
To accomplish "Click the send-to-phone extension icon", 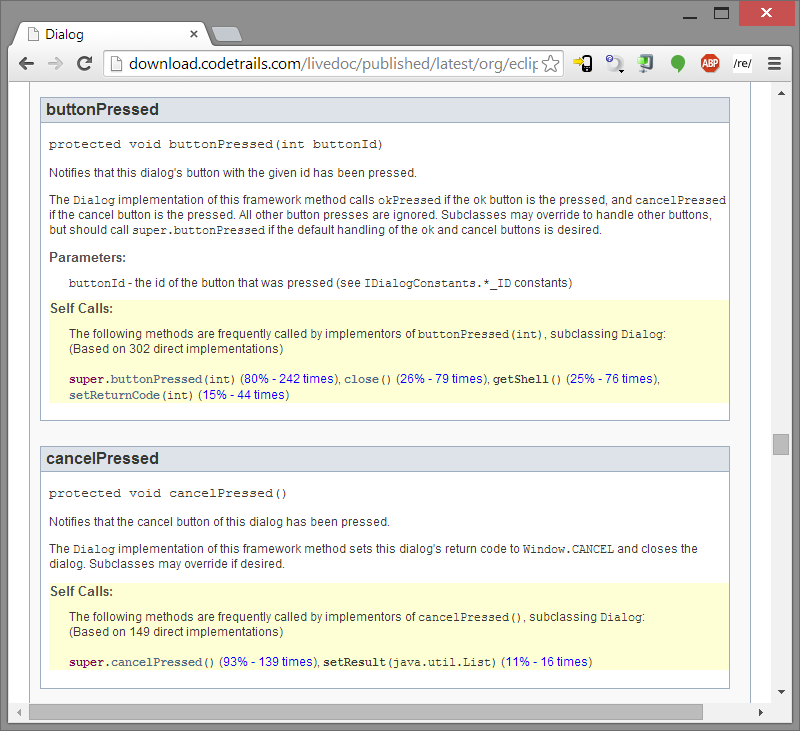I will [583, 63].
